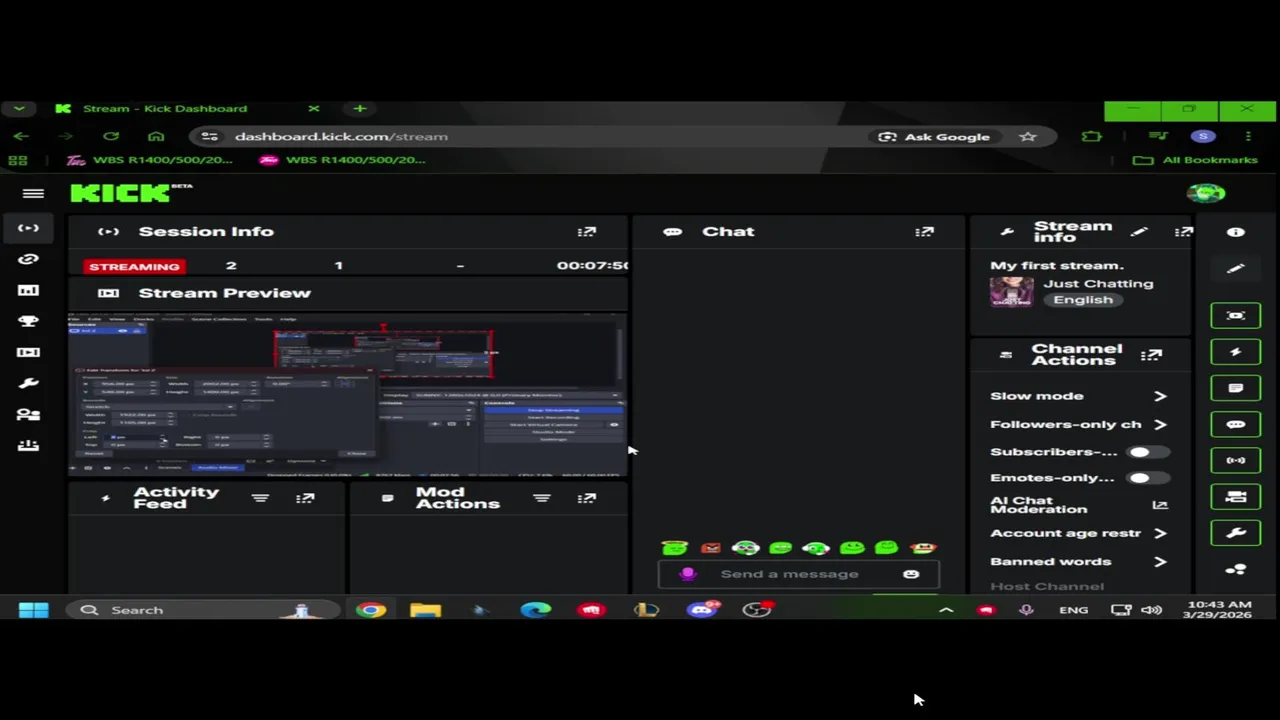Open the All Bookmarks folder
Viewport: 1280px width, 720px height.
tap(1195, 160)
